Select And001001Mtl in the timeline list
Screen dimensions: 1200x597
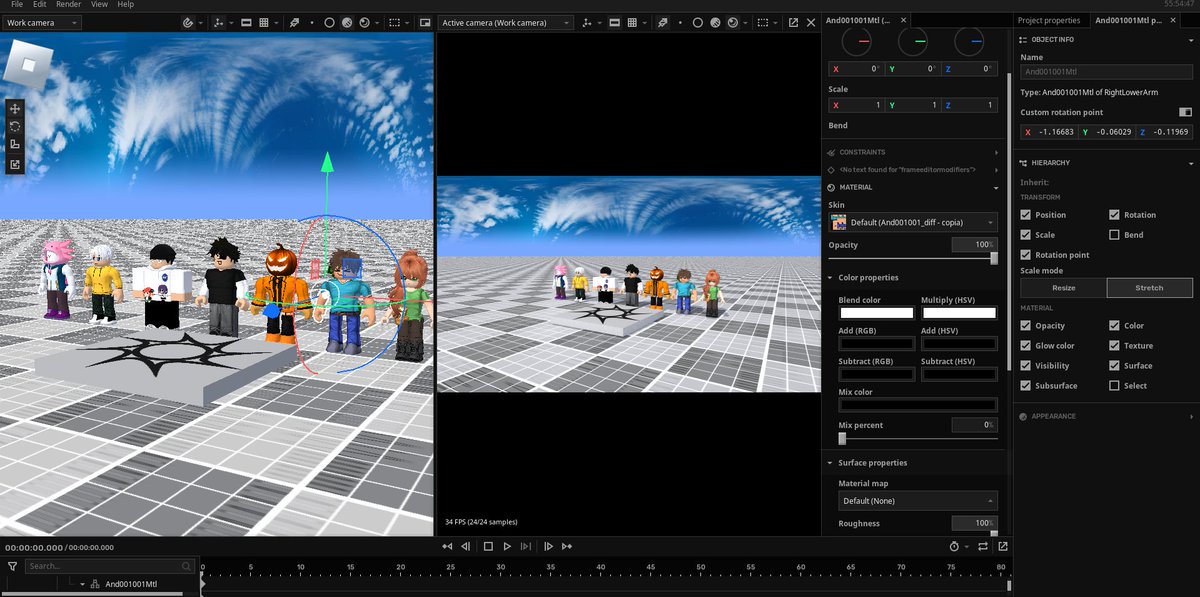tap(131, 584)
